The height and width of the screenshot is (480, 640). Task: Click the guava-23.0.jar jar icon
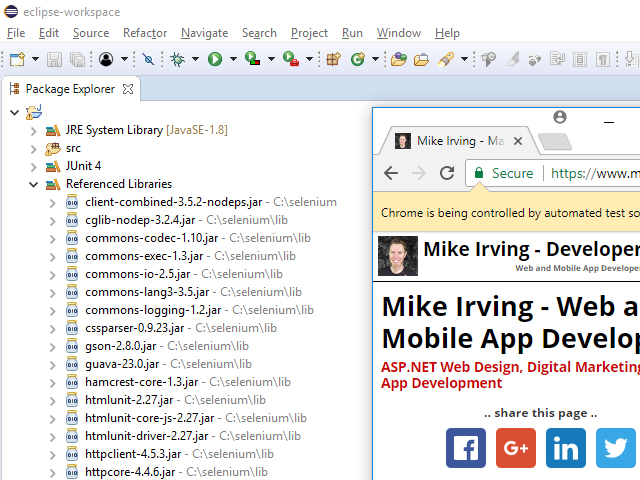[x=72, y=364]
